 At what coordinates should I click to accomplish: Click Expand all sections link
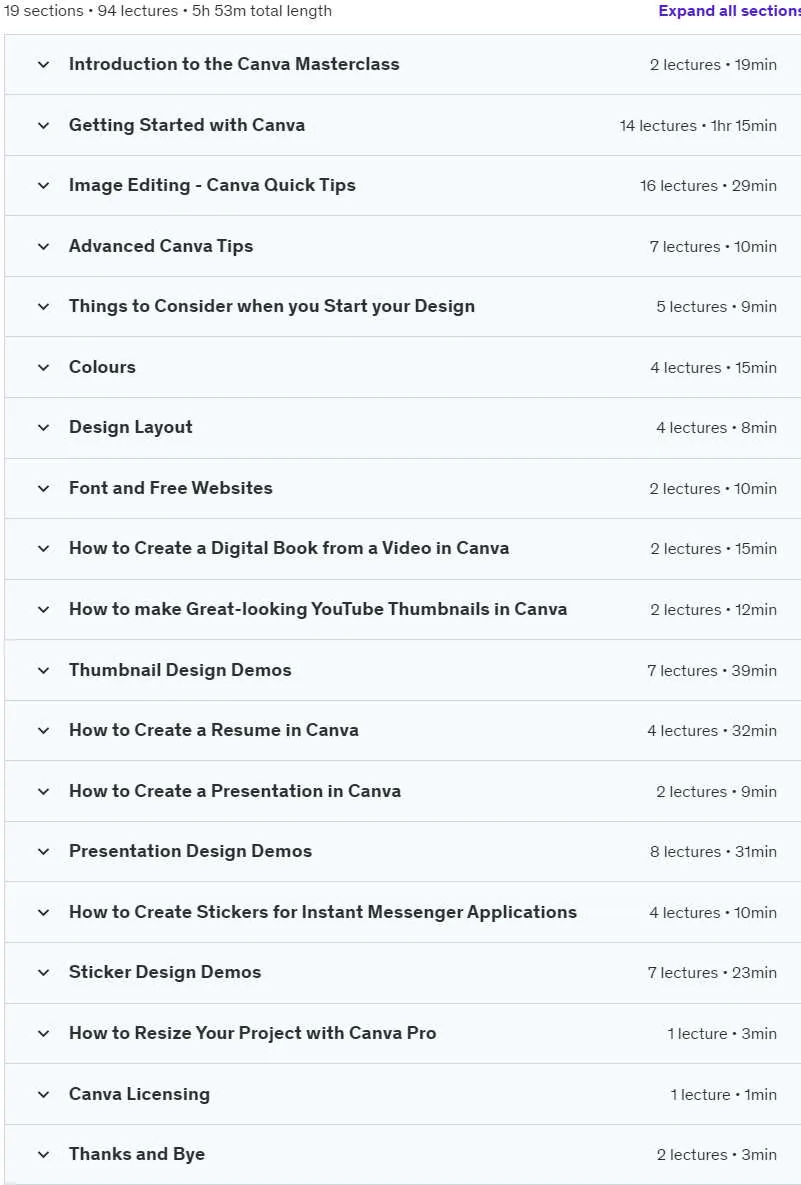(729, 11)
